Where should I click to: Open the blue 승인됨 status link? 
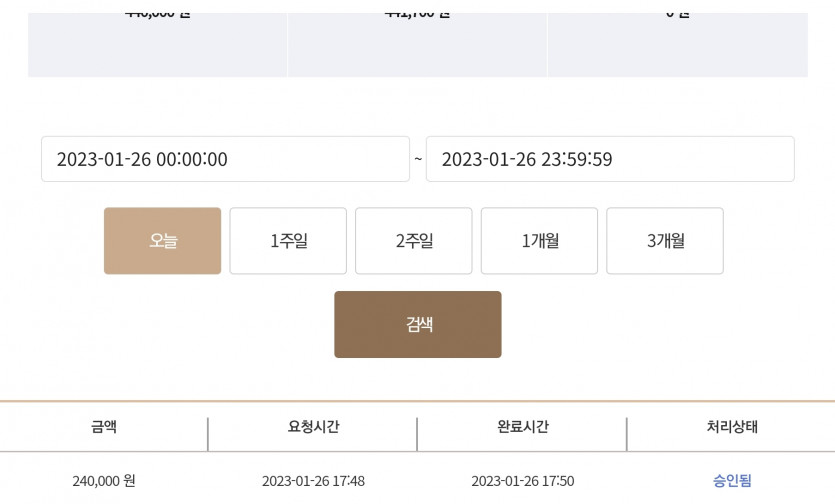click(x=732, y=481)
